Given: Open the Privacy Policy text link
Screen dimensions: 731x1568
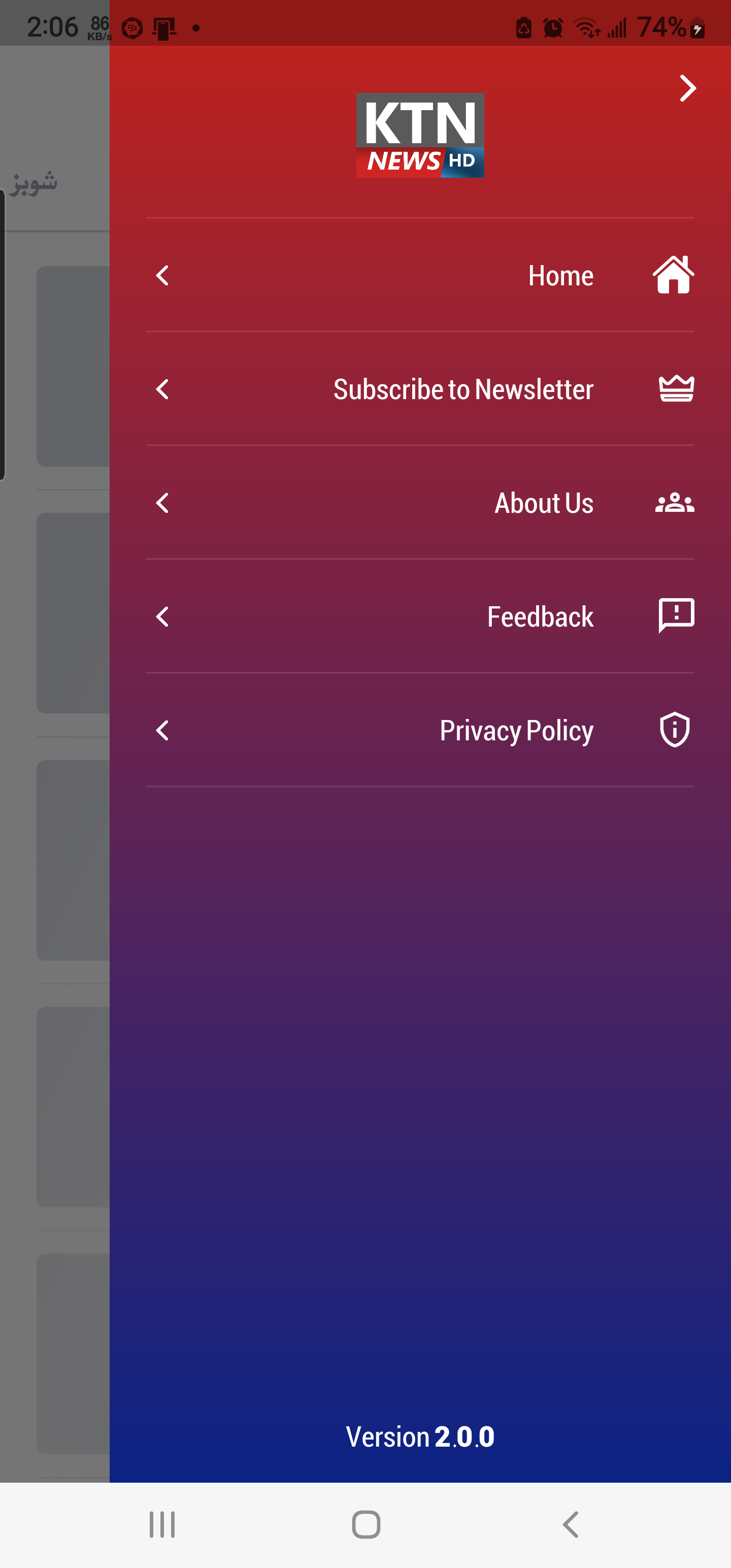Looking at the screenshot, I should [516, 731].
